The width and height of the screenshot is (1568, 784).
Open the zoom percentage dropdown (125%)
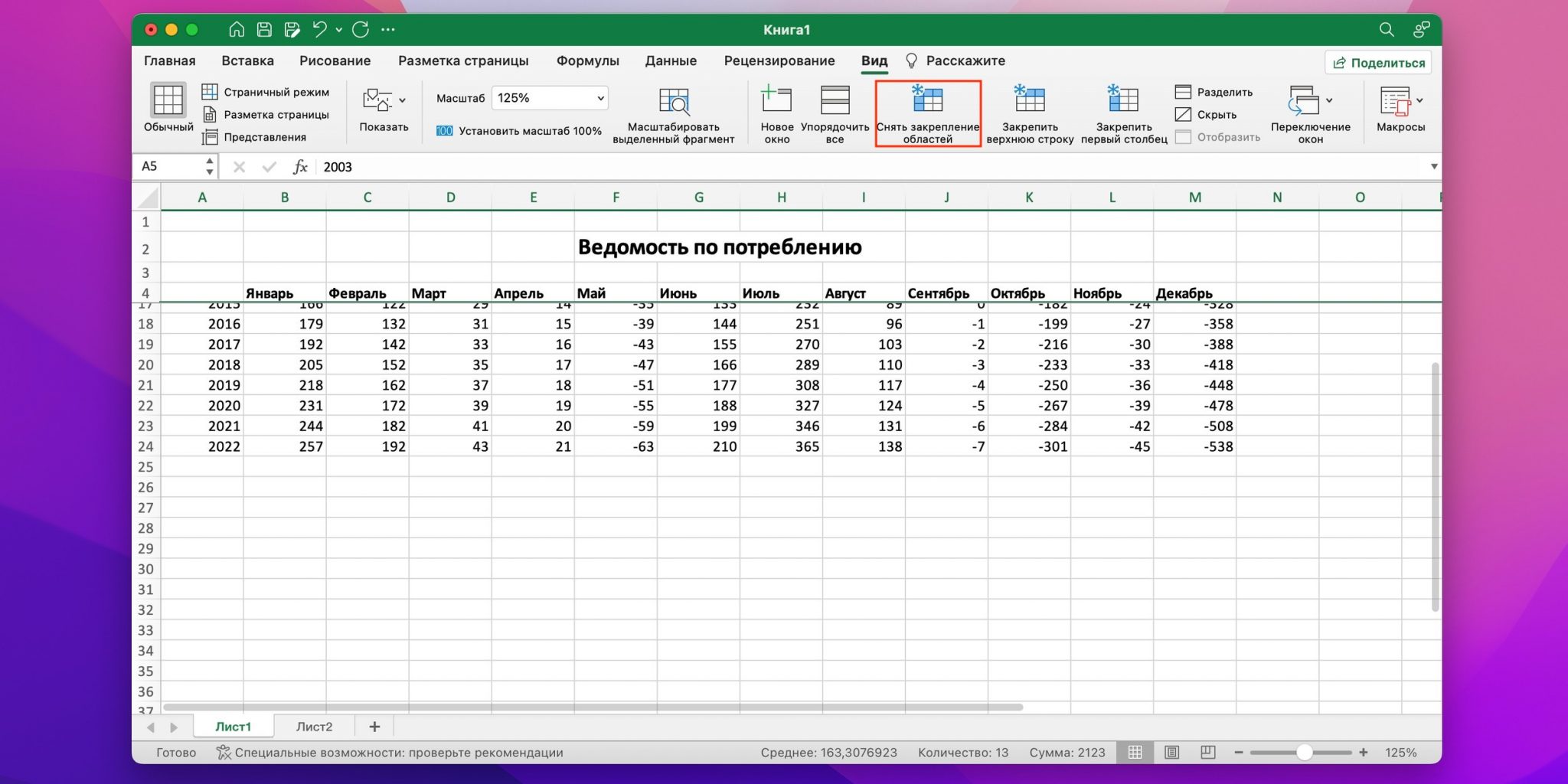[600, 98]
